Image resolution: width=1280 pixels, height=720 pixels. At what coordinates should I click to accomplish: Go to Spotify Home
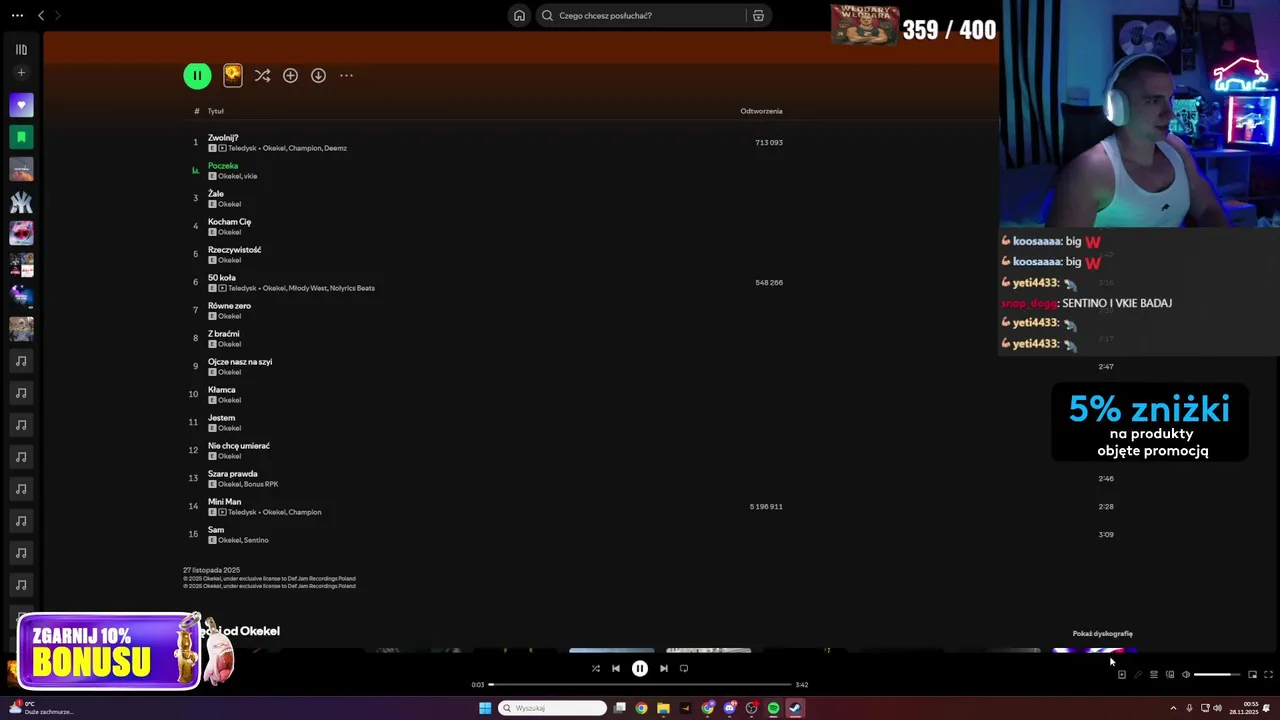pyautogui.click(x=519, y=15)
